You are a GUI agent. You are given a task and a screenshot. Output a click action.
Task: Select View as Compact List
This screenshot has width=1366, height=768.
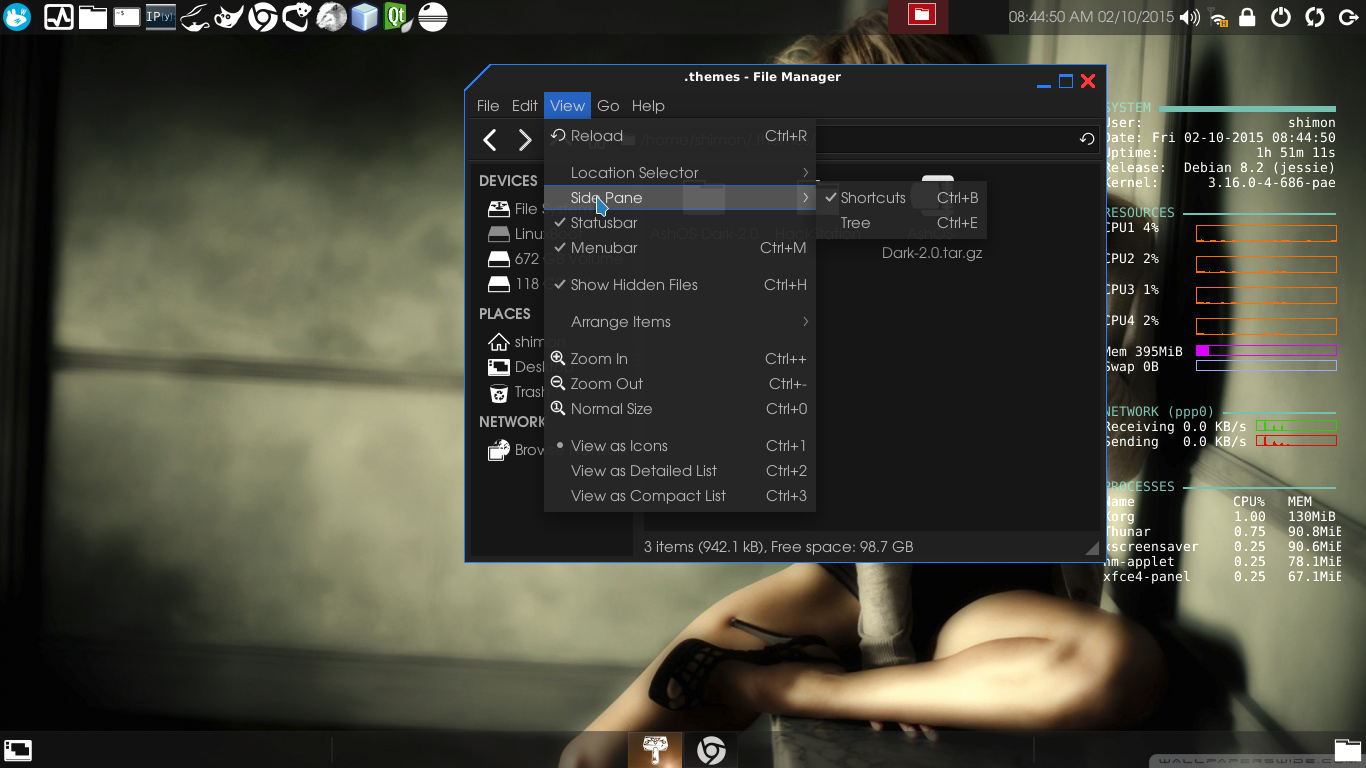(x=680, y=496)
